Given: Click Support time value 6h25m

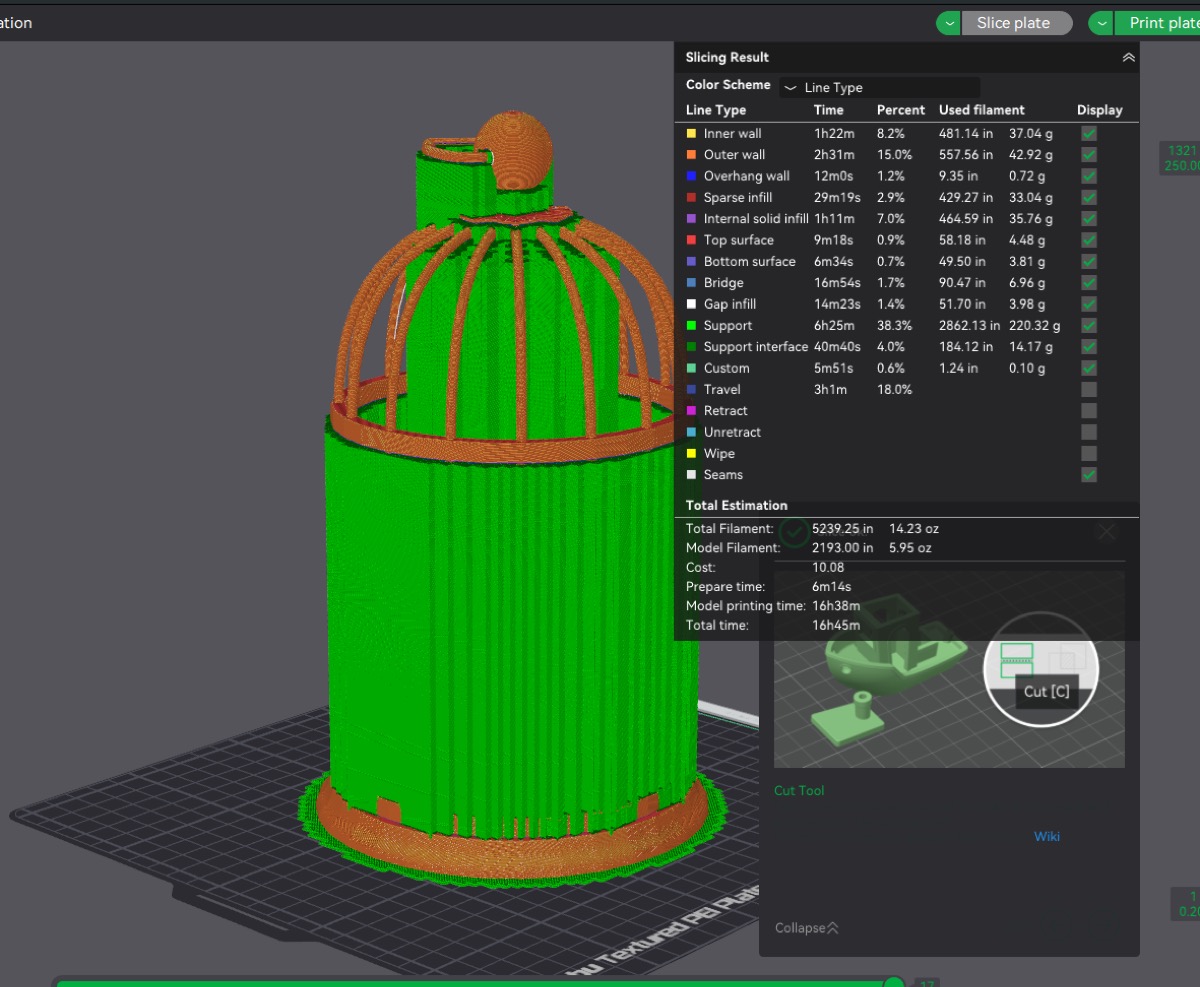Looking at the screenshot, I should click(x=833, y=326).
